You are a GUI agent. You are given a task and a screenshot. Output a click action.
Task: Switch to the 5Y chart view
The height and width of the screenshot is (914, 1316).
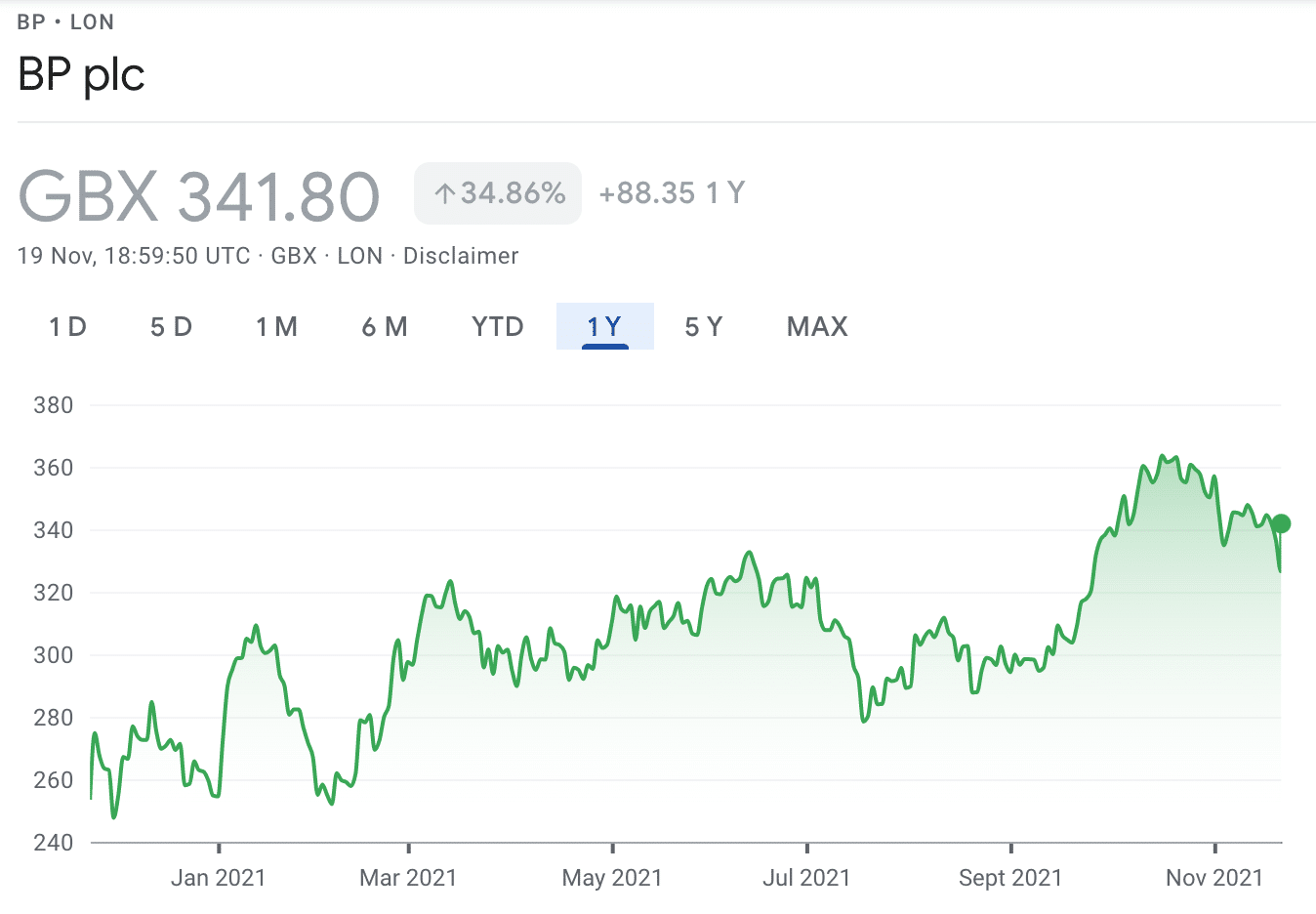click(703, 327)
